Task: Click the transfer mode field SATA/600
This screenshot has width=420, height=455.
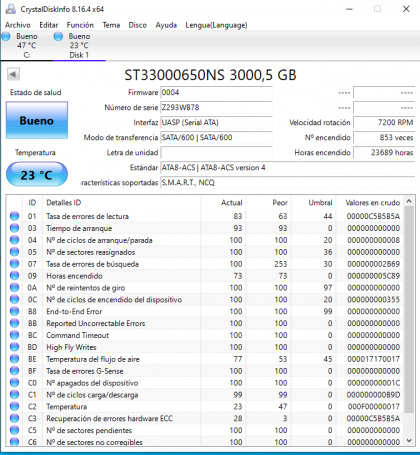Action: coord(216,137)
